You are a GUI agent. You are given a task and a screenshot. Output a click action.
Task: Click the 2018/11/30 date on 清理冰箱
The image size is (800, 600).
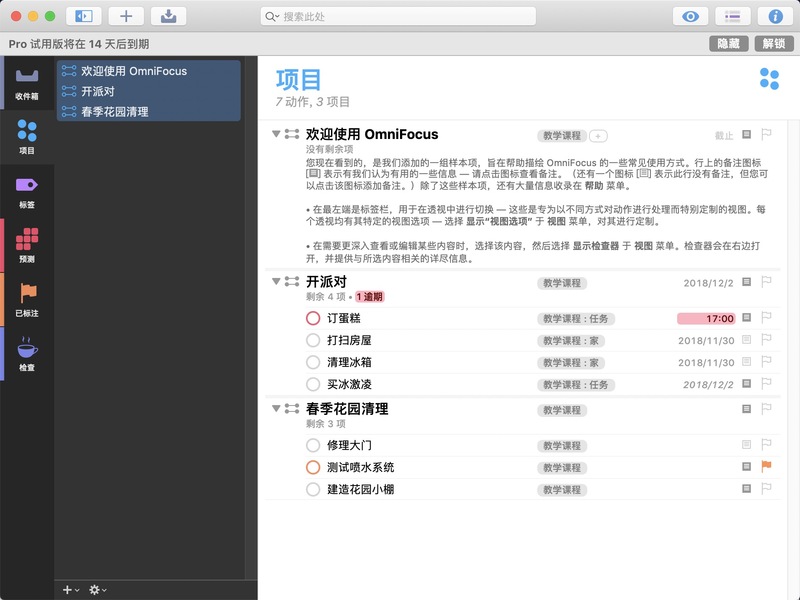pos(706,362)
